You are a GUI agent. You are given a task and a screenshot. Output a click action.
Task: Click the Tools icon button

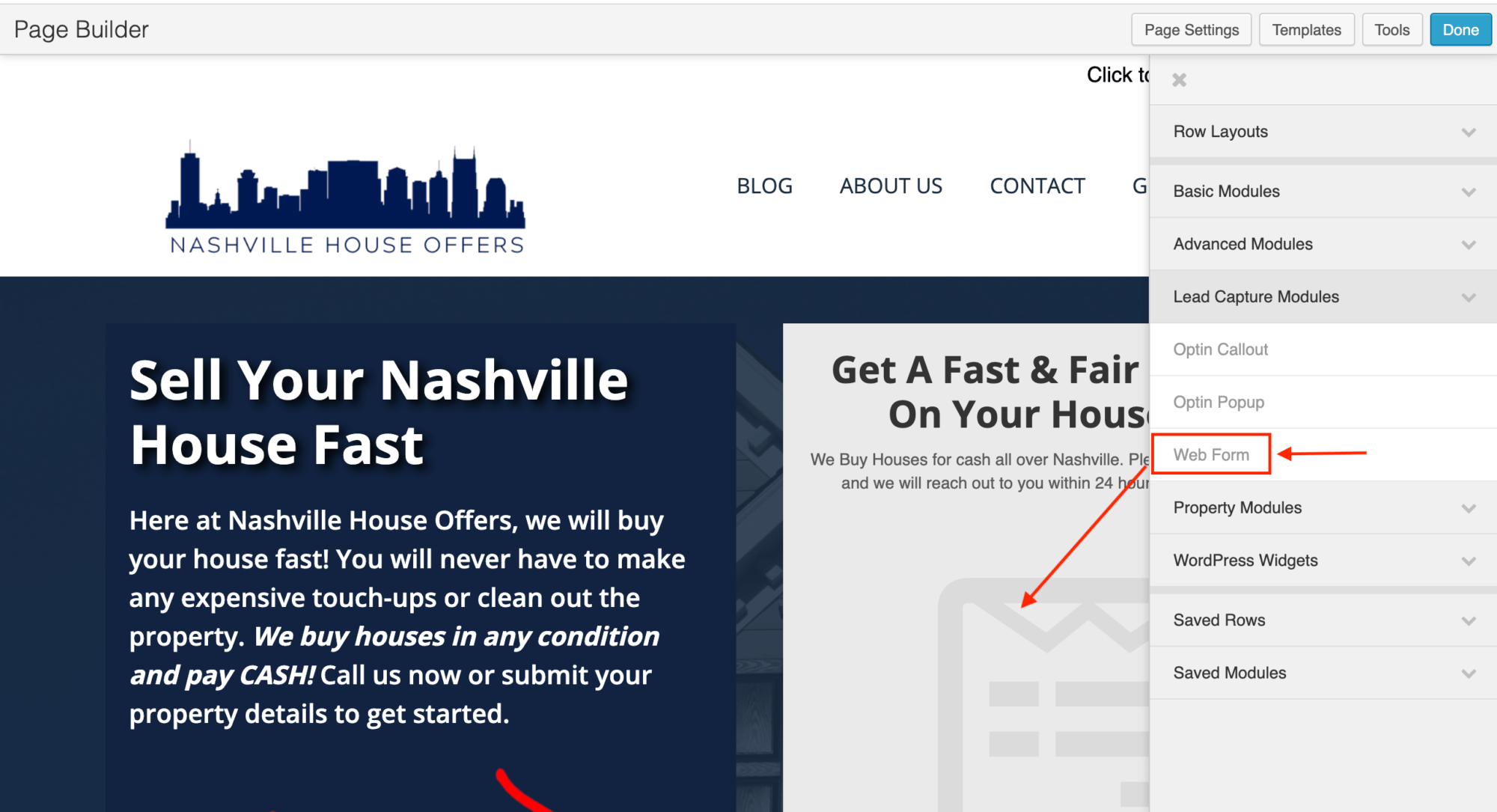tap(1393, 30)
